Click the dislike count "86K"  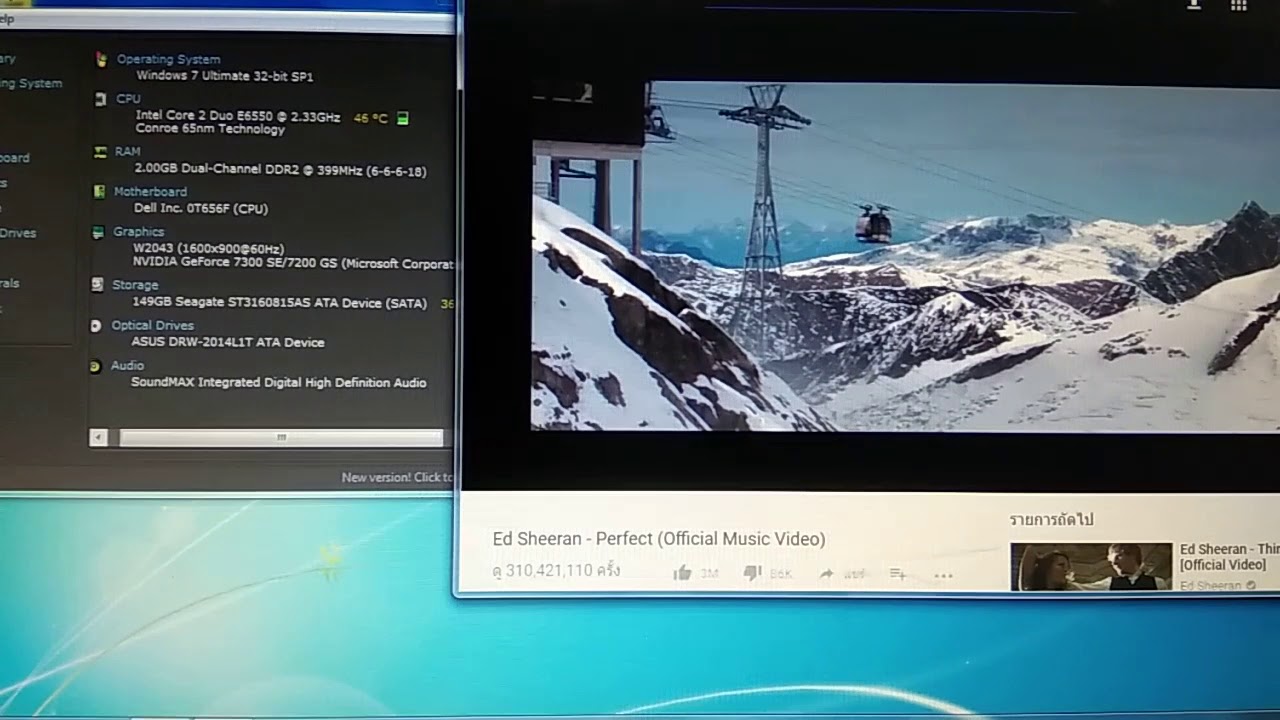(781, 574)
